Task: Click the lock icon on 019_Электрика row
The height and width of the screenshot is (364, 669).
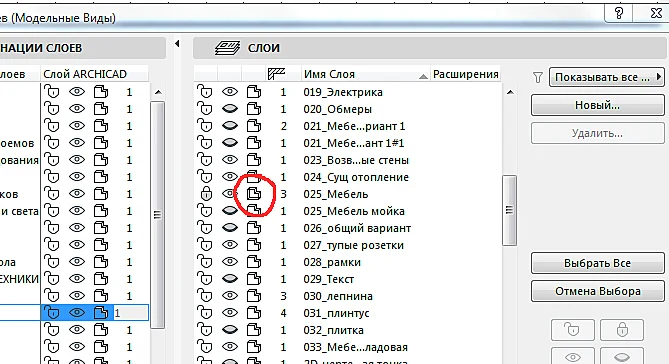Action: click(205, 92)
